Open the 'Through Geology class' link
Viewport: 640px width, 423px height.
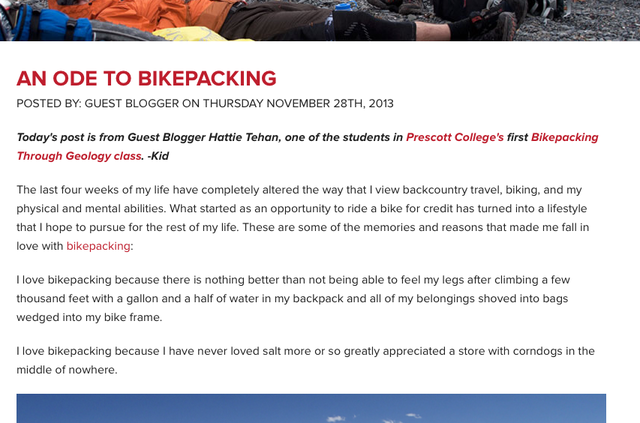click(x=79, y=156)
